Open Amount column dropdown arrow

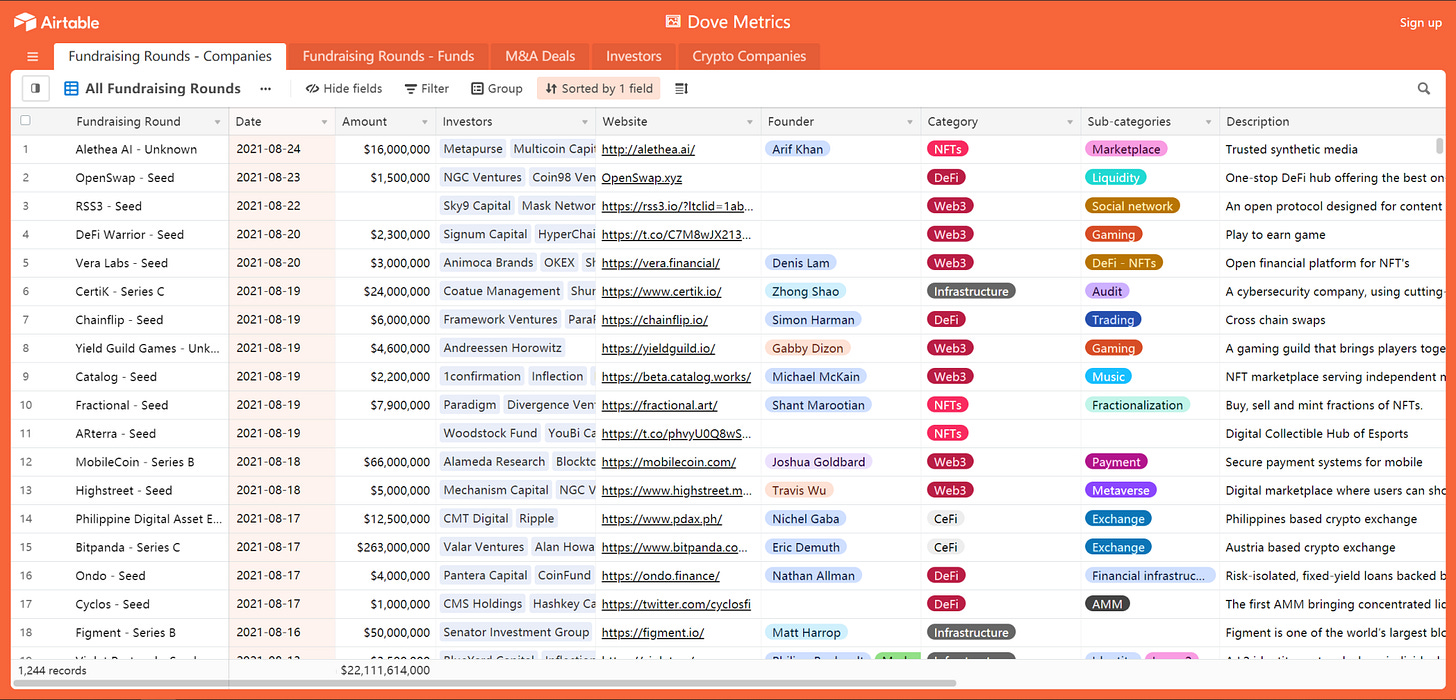[423, 122]
